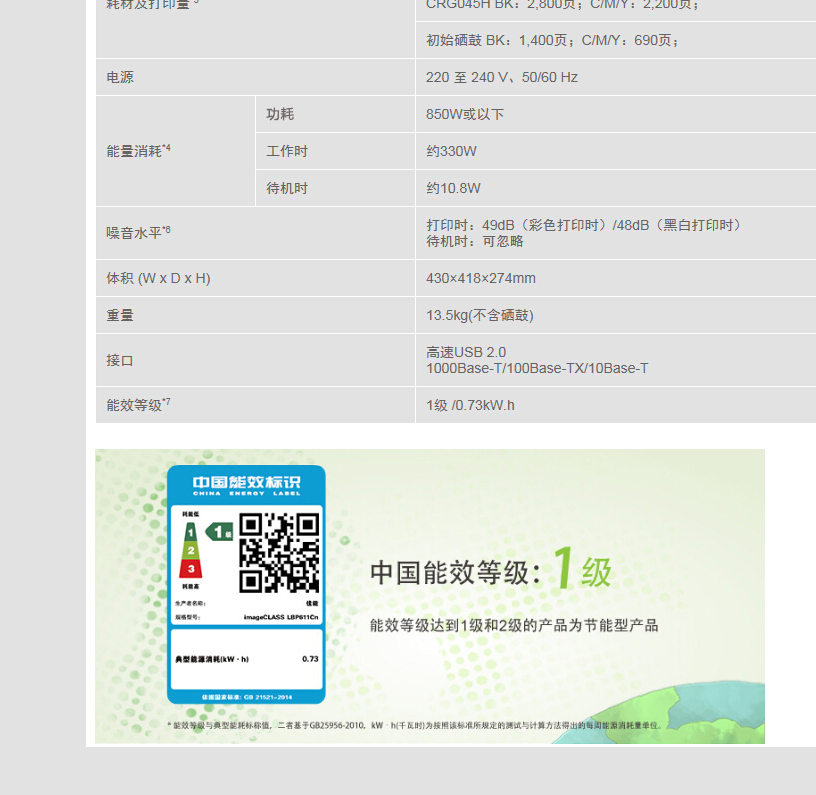The height and width of the screenshot is (795, 816).
Task: Click the '接口' row label
Action: [120, 360]
